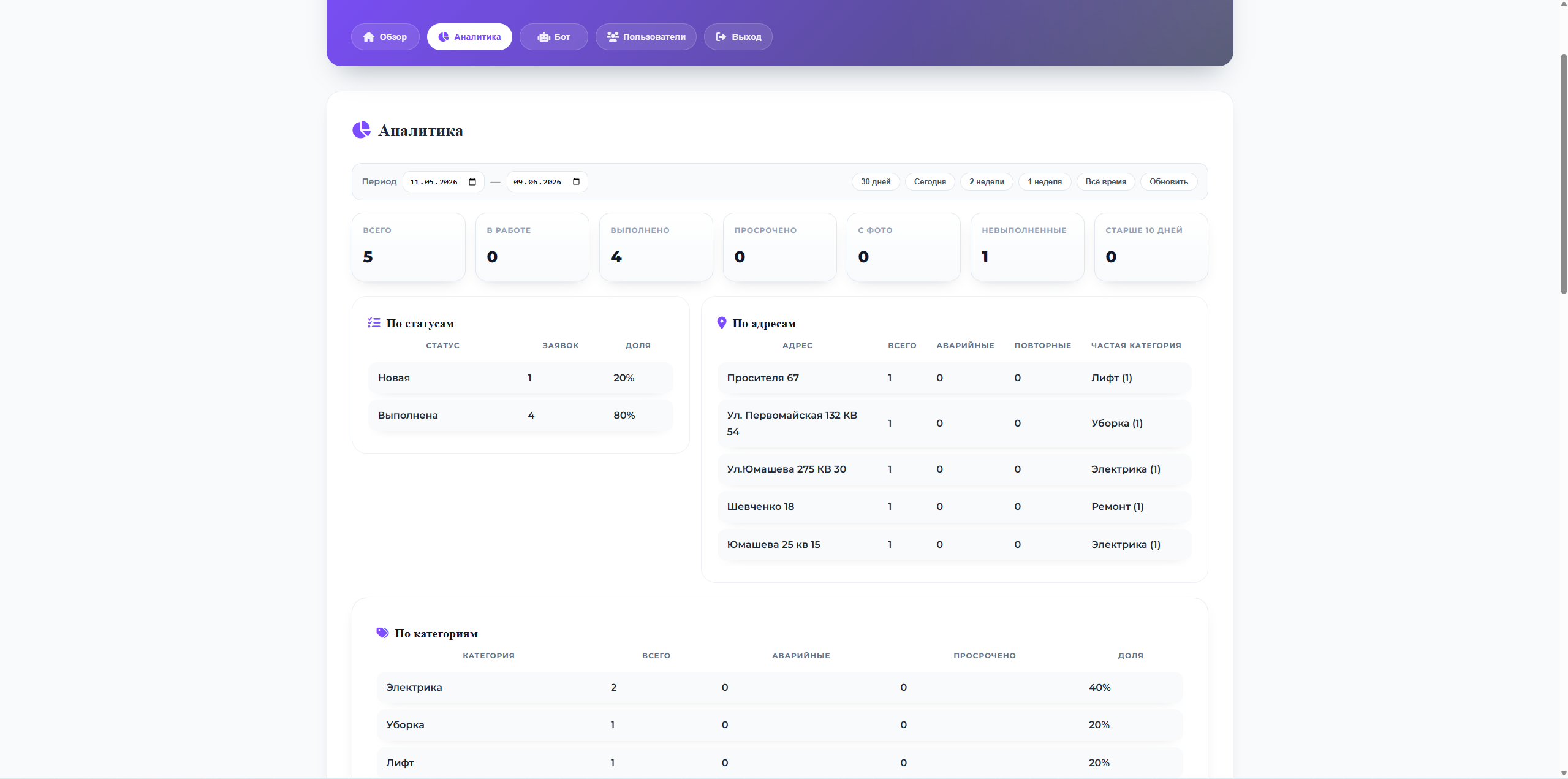
Task: Select the Сегодня period filter
Action: (930, 182)
